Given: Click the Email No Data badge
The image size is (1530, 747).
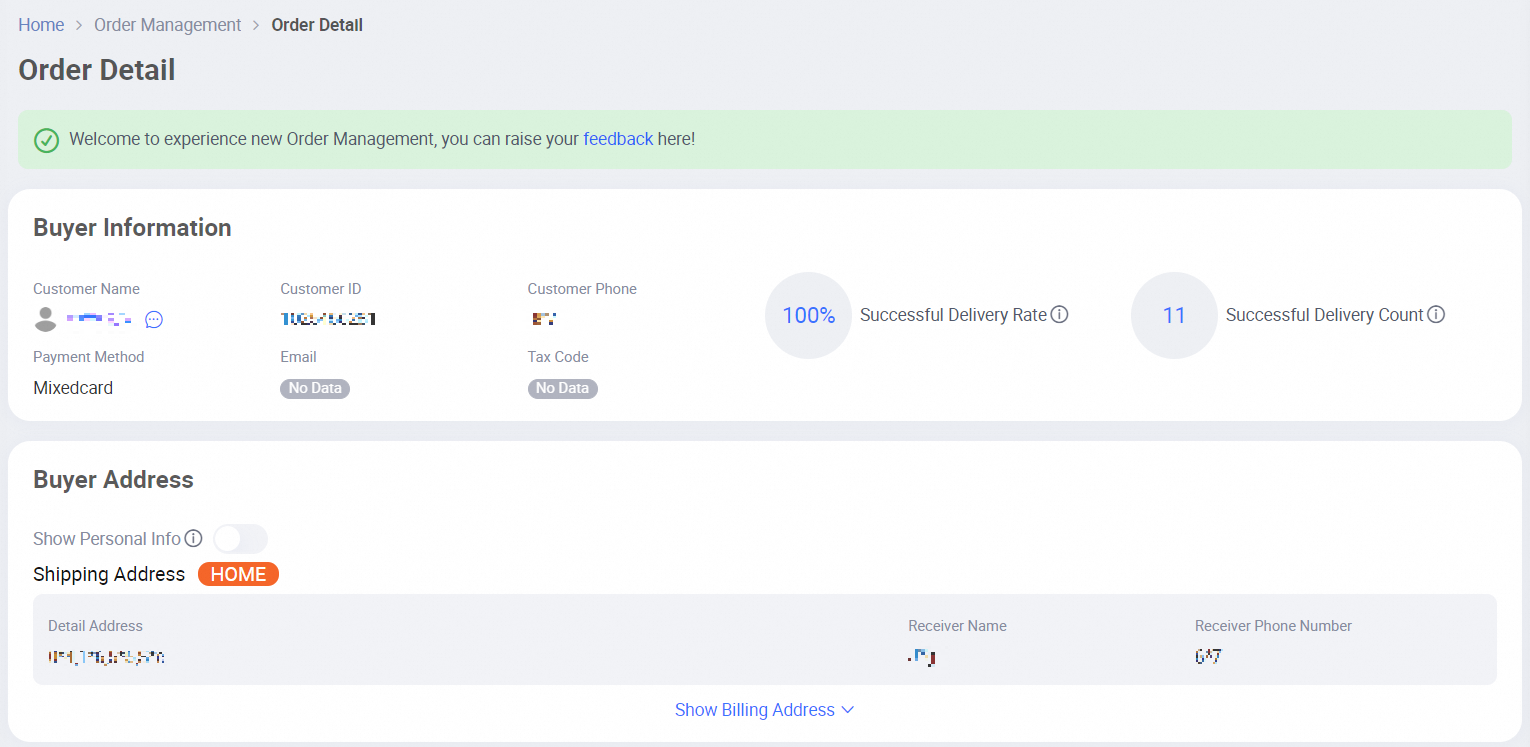Looking at the screenshot, I should (314, 388).
